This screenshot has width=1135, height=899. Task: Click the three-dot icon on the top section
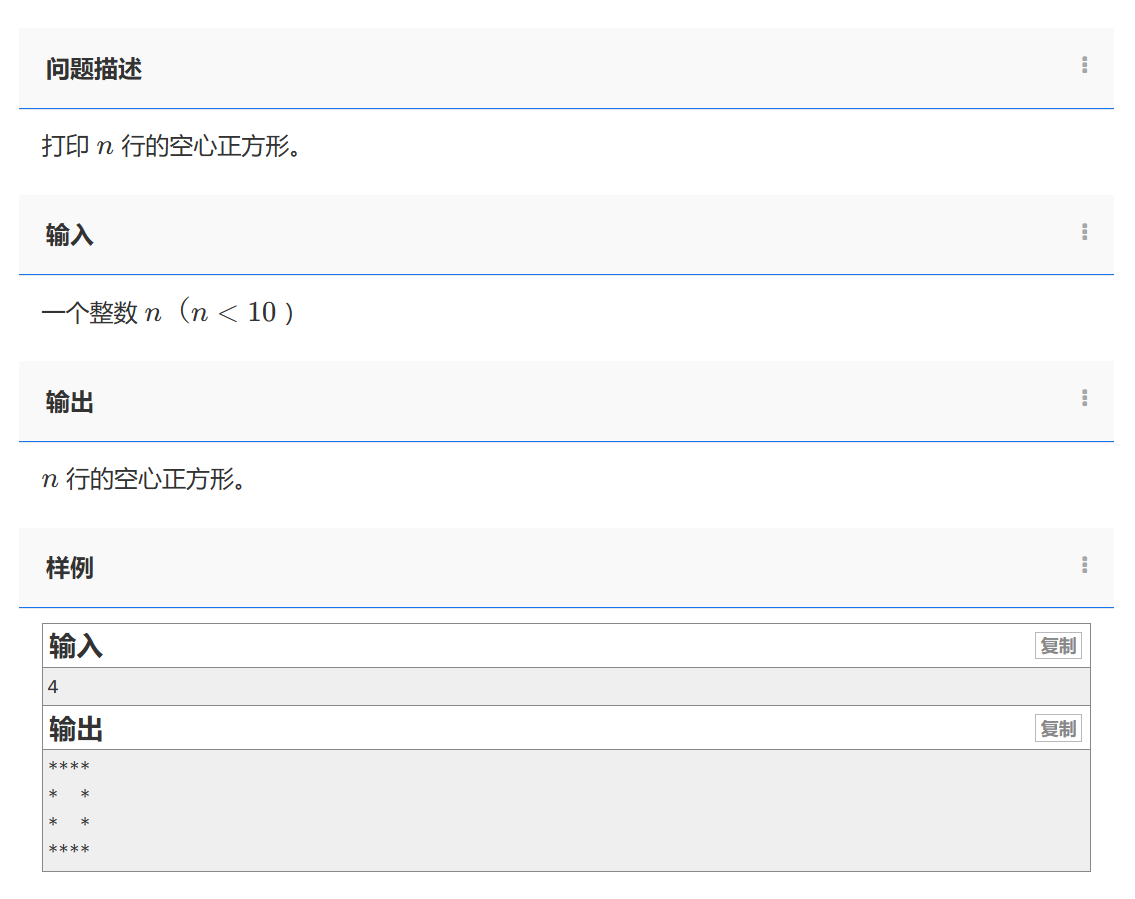[1084, 65]
